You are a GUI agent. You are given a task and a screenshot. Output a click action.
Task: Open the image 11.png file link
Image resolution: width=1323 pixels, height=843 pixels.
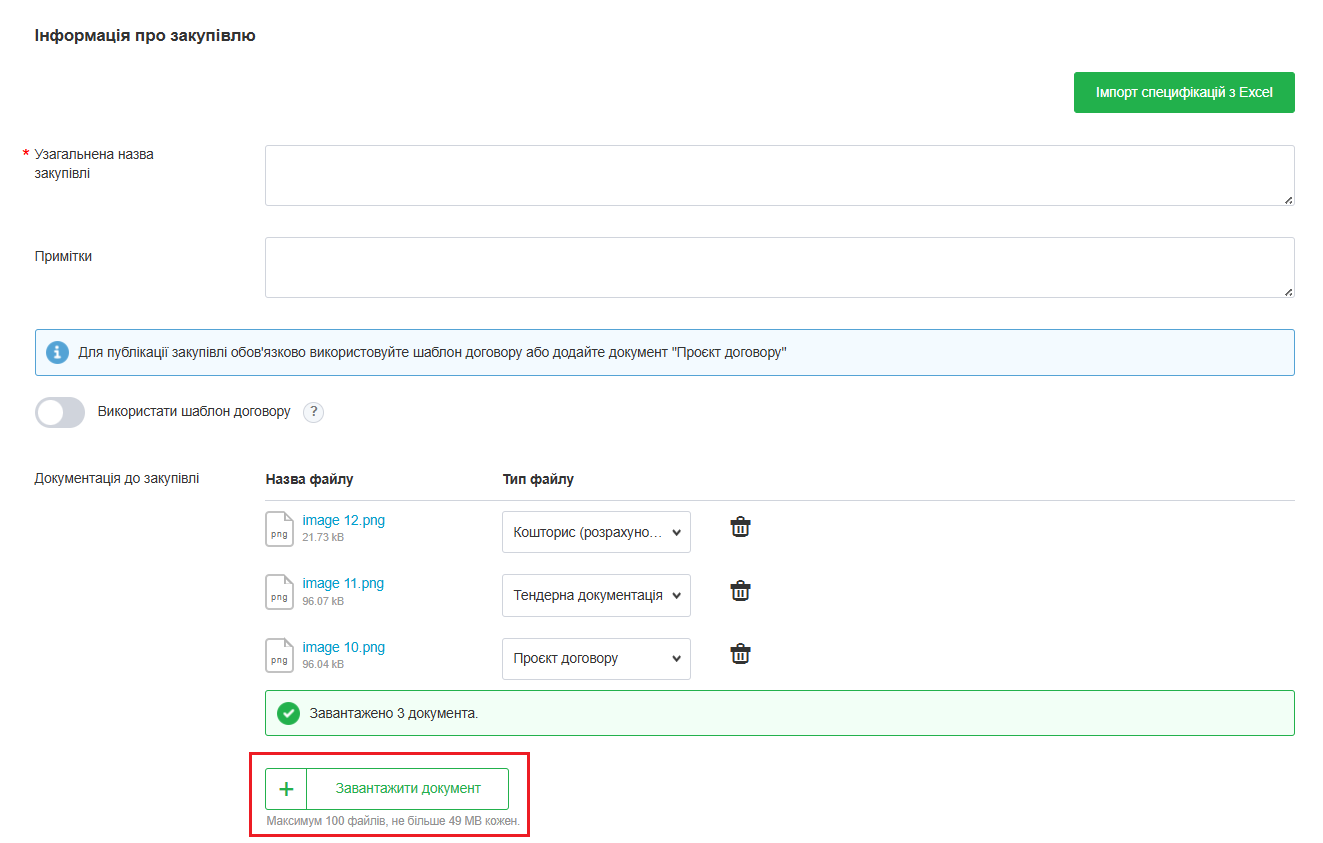coord(343,583)
